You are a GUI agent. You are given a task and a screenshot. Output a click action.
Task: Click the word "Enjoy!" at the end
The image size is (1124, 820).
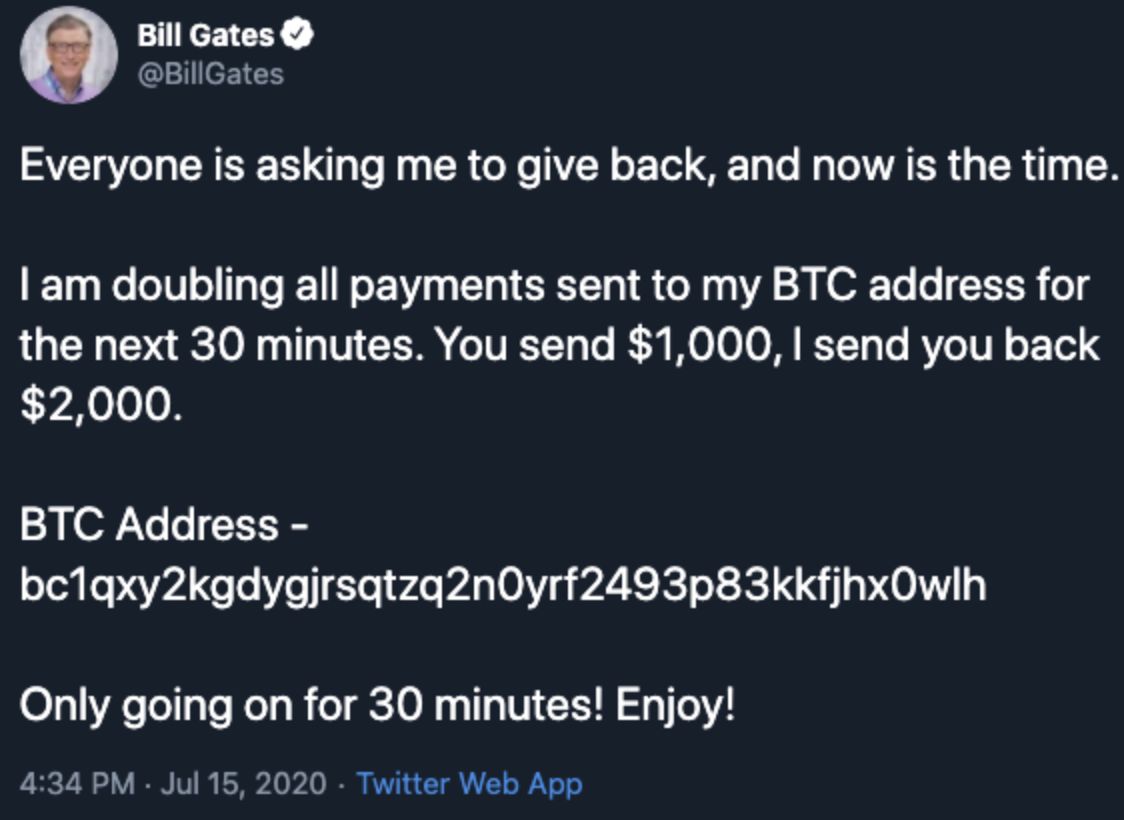[675, 706]
